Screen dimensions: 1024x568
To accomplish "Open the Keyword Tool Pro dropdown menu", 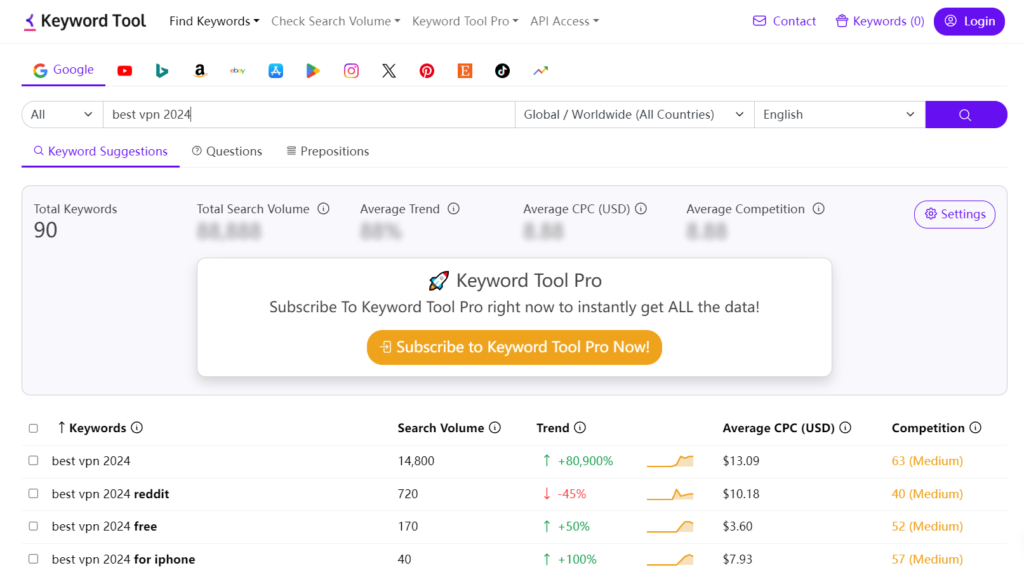I will coord(465,22).
